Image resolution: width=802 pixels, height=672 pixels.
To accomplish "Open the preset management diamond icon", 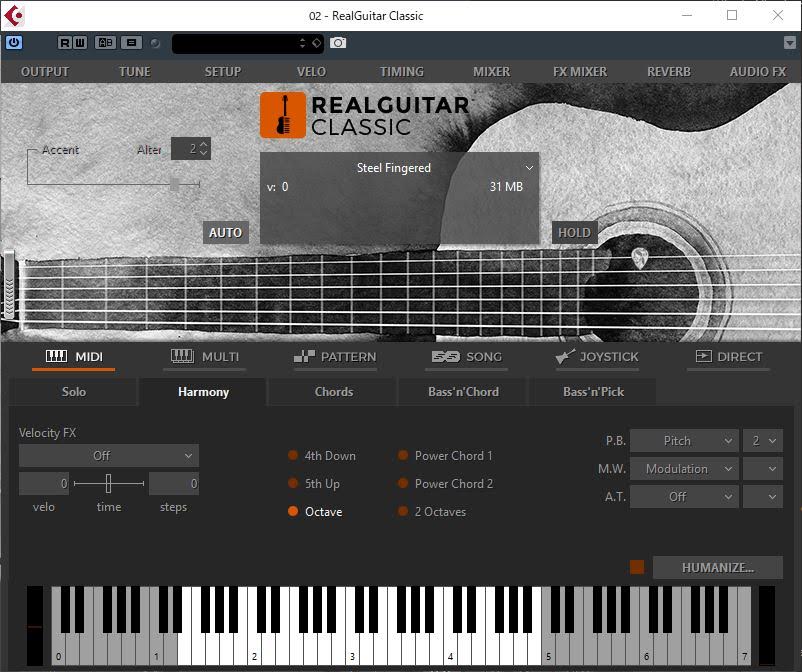I will pyautogui.click(x=317, y=43).
